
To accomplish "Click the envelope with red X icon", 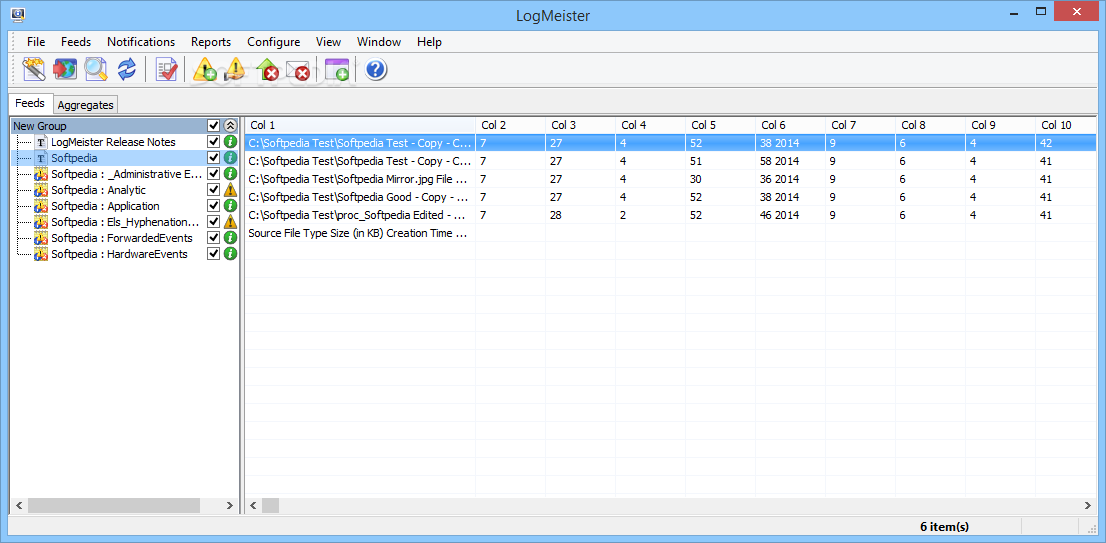I will [298, 69].
